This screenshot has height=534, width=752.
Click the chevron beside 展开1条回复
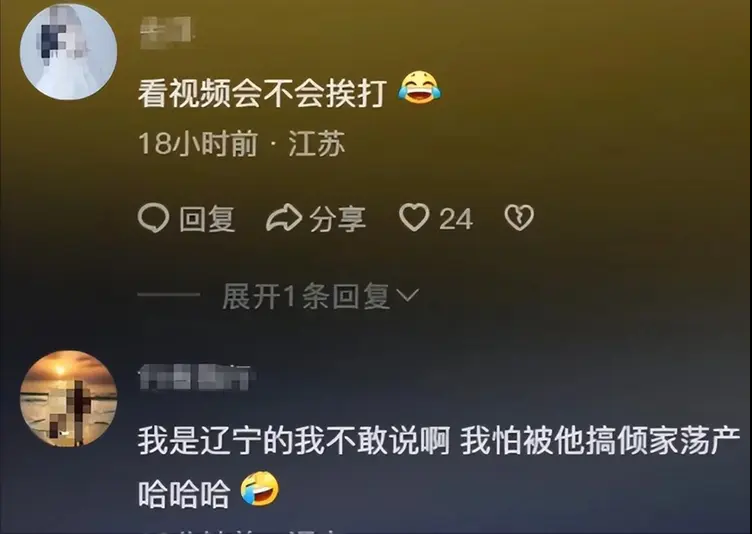[408, 295]
